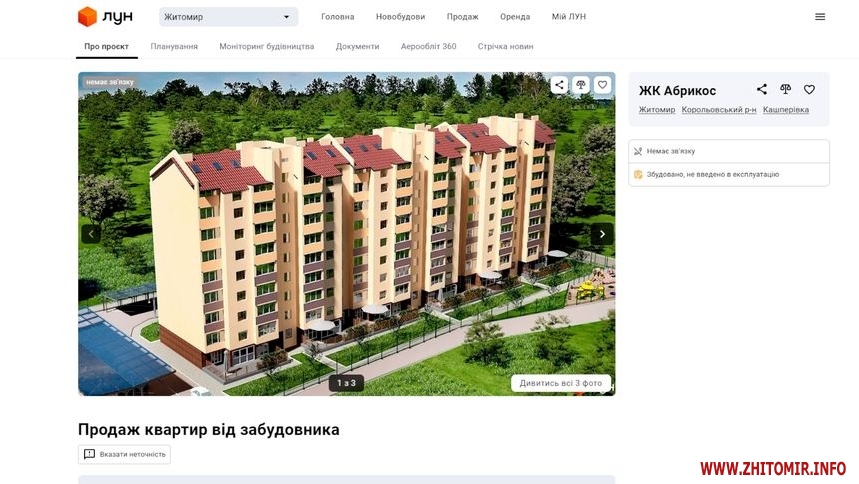The height and width of the screenshot is (484, 859).
Task: Switch to the Планування tab
Action: pos(174,47)
